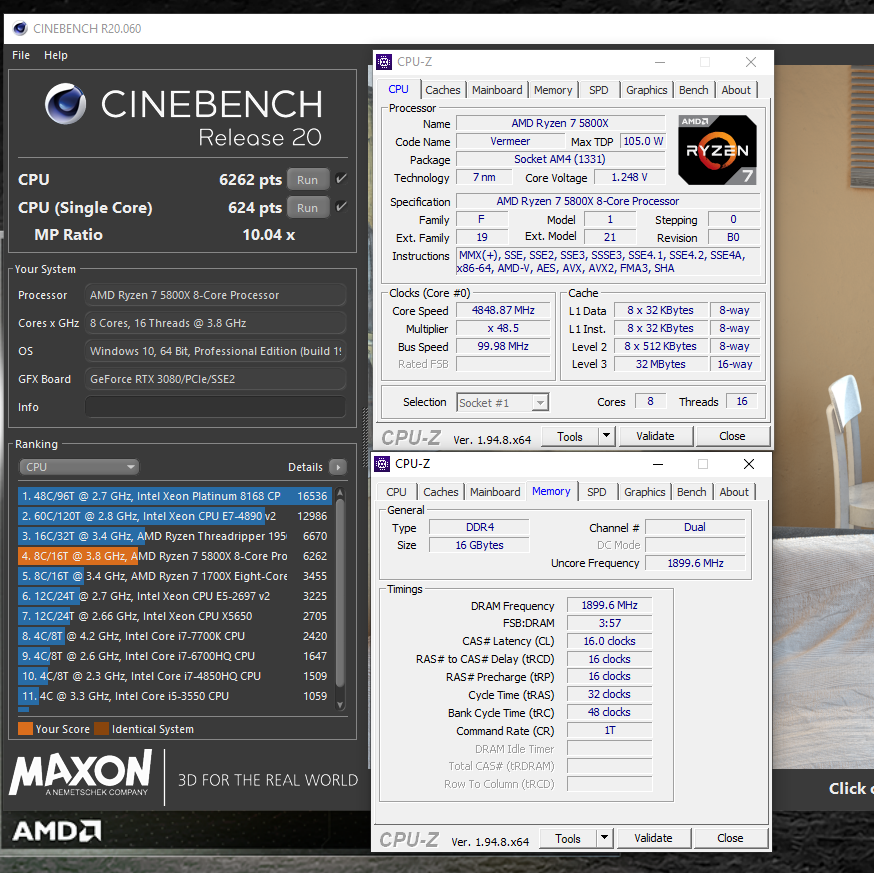Click the down arrow of Ranking scrollbar

point(340,705)
